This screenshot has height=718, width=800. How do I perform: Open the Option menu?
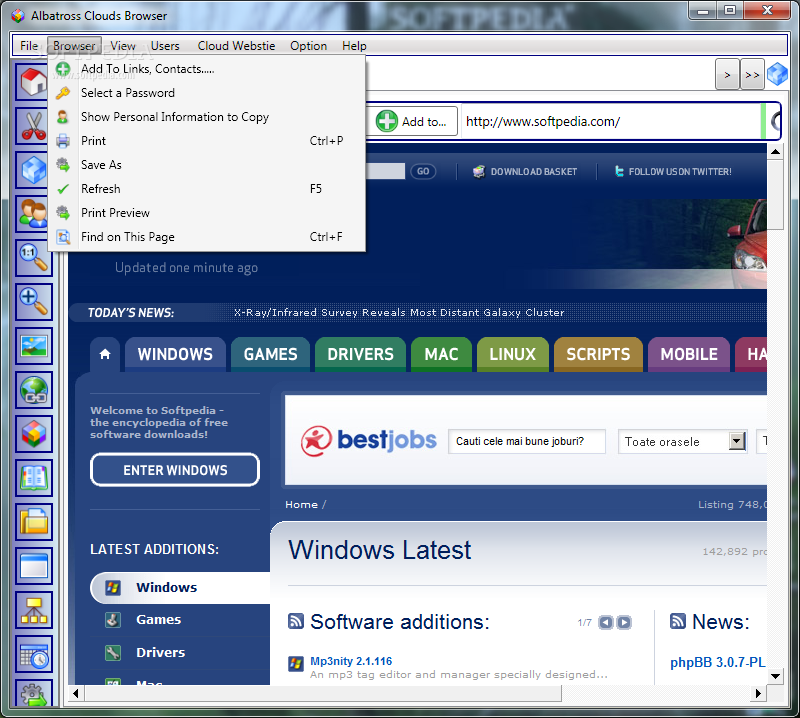[x=308, y=46]
